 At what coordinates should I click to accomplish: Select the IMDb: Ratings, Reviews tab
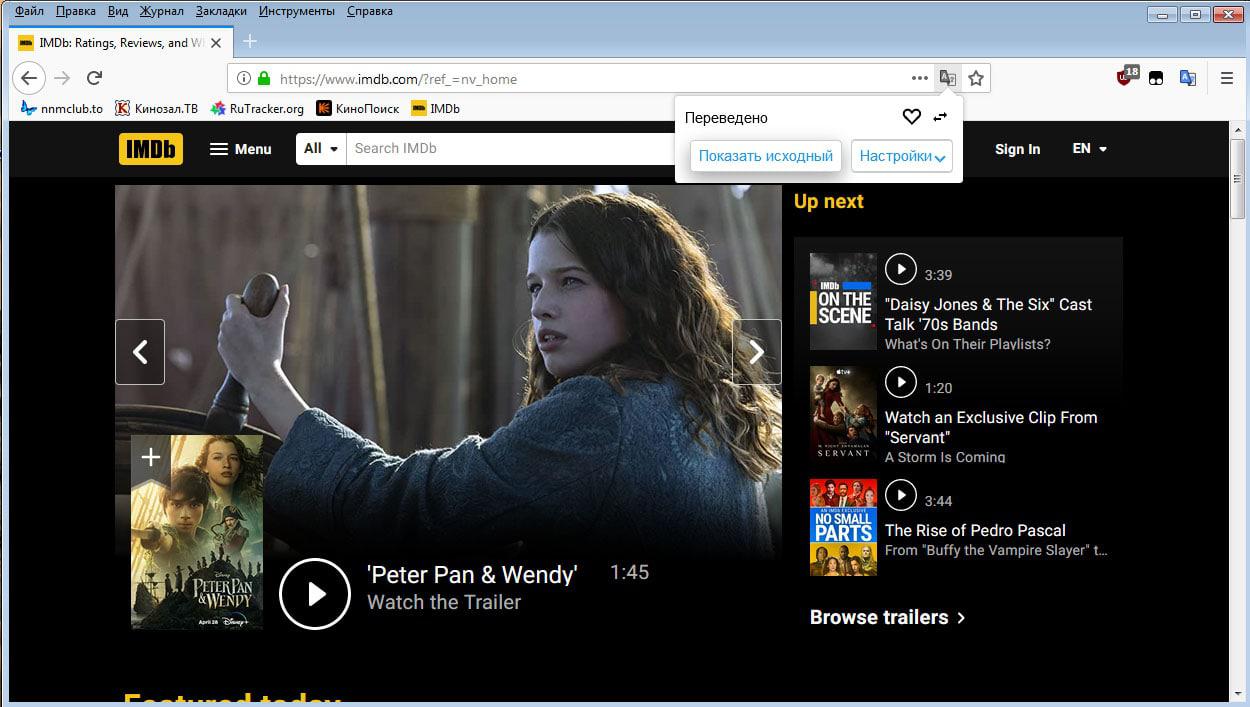coord(123,42)
